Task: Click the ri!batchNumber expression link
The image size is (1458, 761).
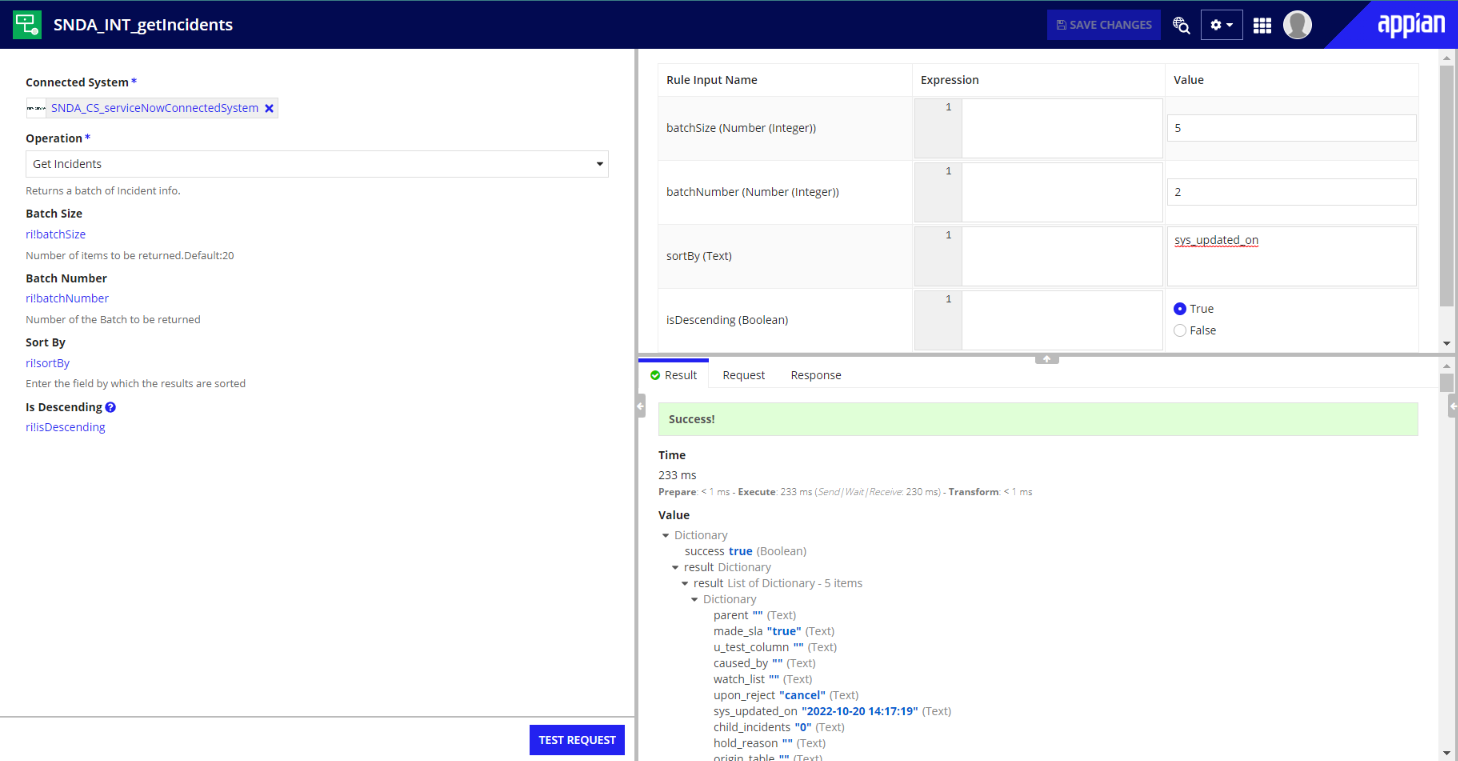Action: coord(67,298)
